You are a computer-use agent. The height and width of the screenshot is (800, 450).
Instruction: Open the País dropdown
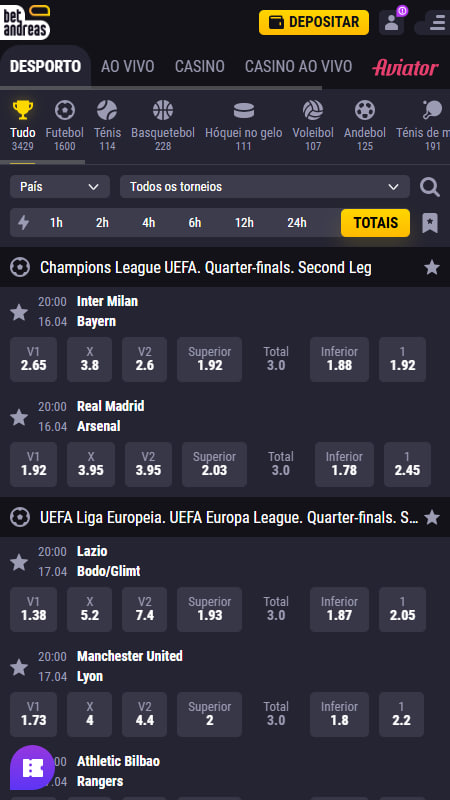[60, 187]
